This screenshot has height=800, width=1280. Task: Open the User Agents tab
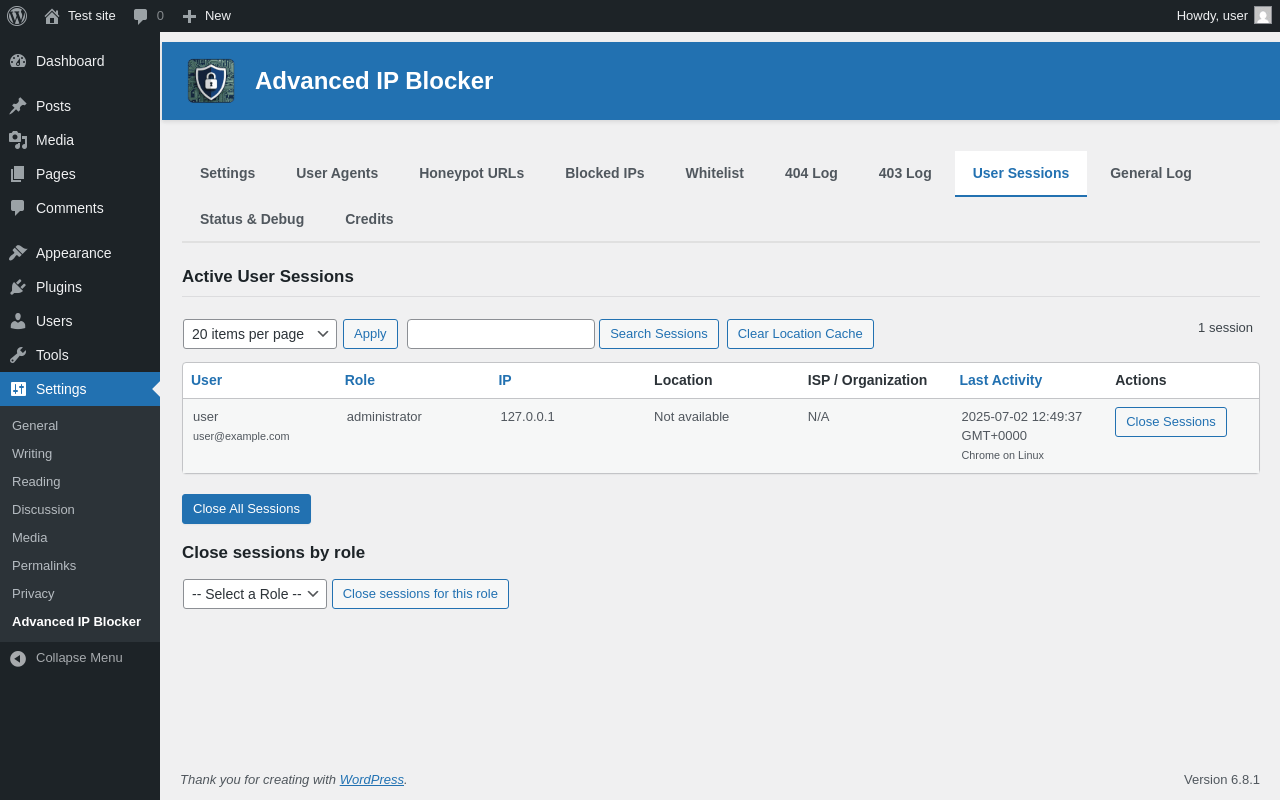(337, 173)
